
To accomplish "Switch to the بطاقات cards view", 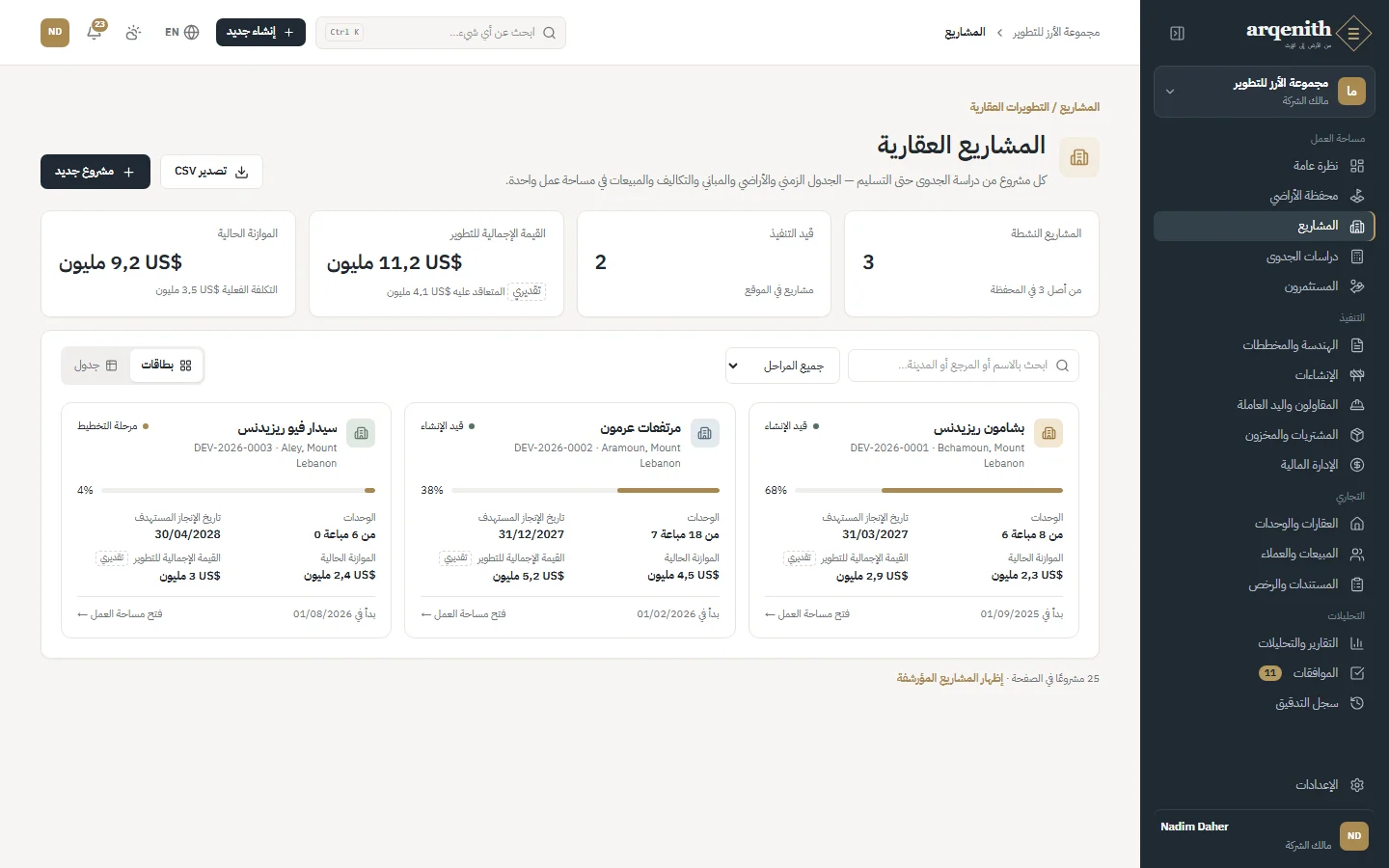I will click(x=166, y=366).
